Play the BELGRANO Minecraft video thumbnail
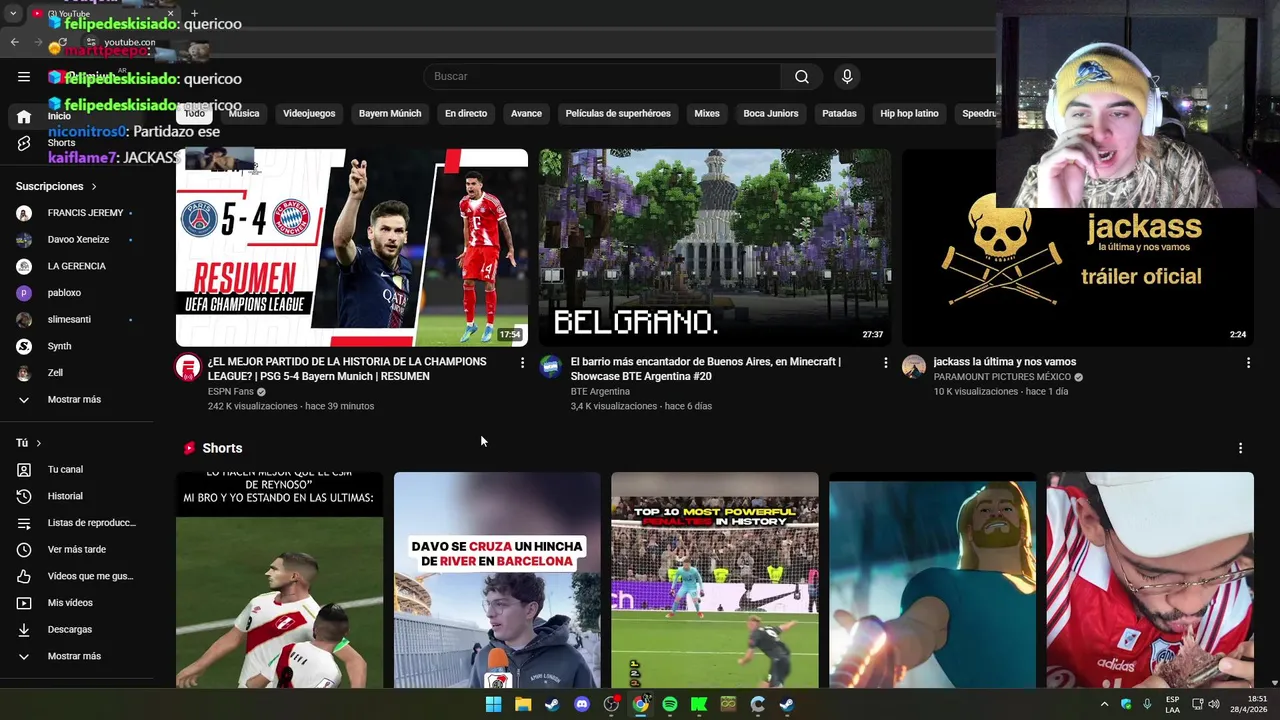 [715, 248]
